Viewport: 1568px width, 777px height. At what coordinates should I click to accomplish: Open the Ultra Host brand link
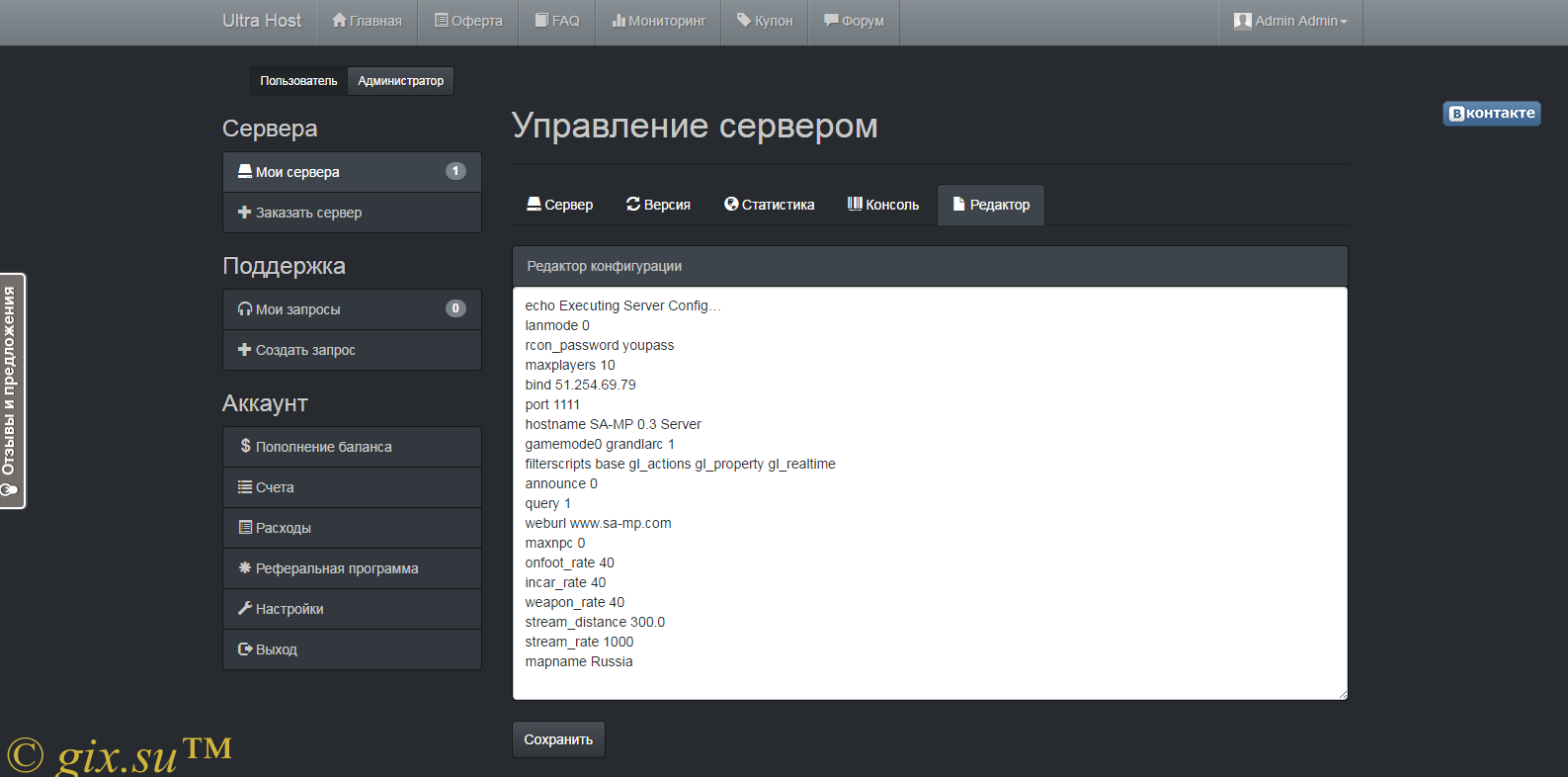[262, 21]
